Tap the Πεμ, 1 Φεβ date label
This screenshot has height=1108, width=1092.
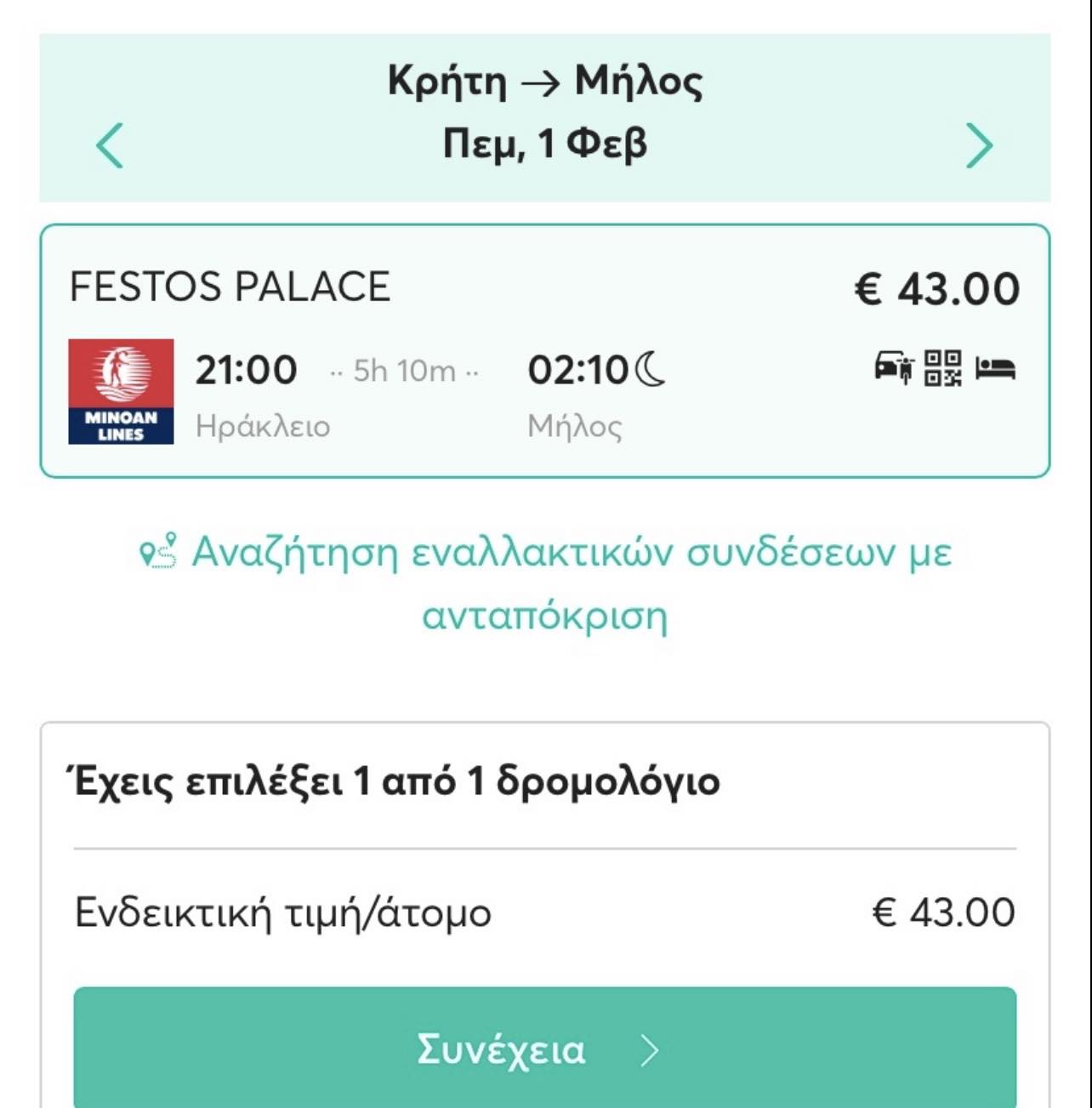pyautogui.click(x=545, y=144)
